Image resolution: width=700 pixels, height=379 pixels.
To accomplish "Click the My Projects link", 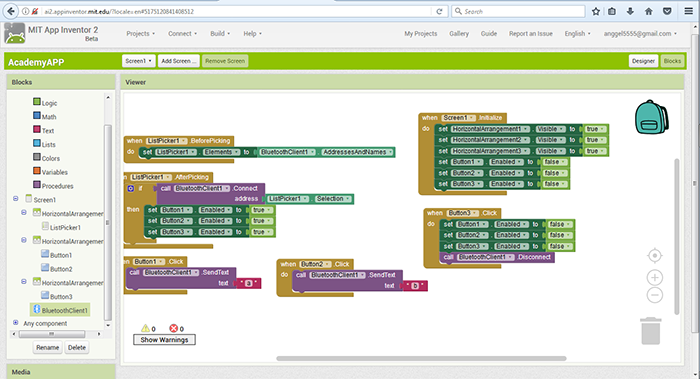I will click(x=421, y=33).
